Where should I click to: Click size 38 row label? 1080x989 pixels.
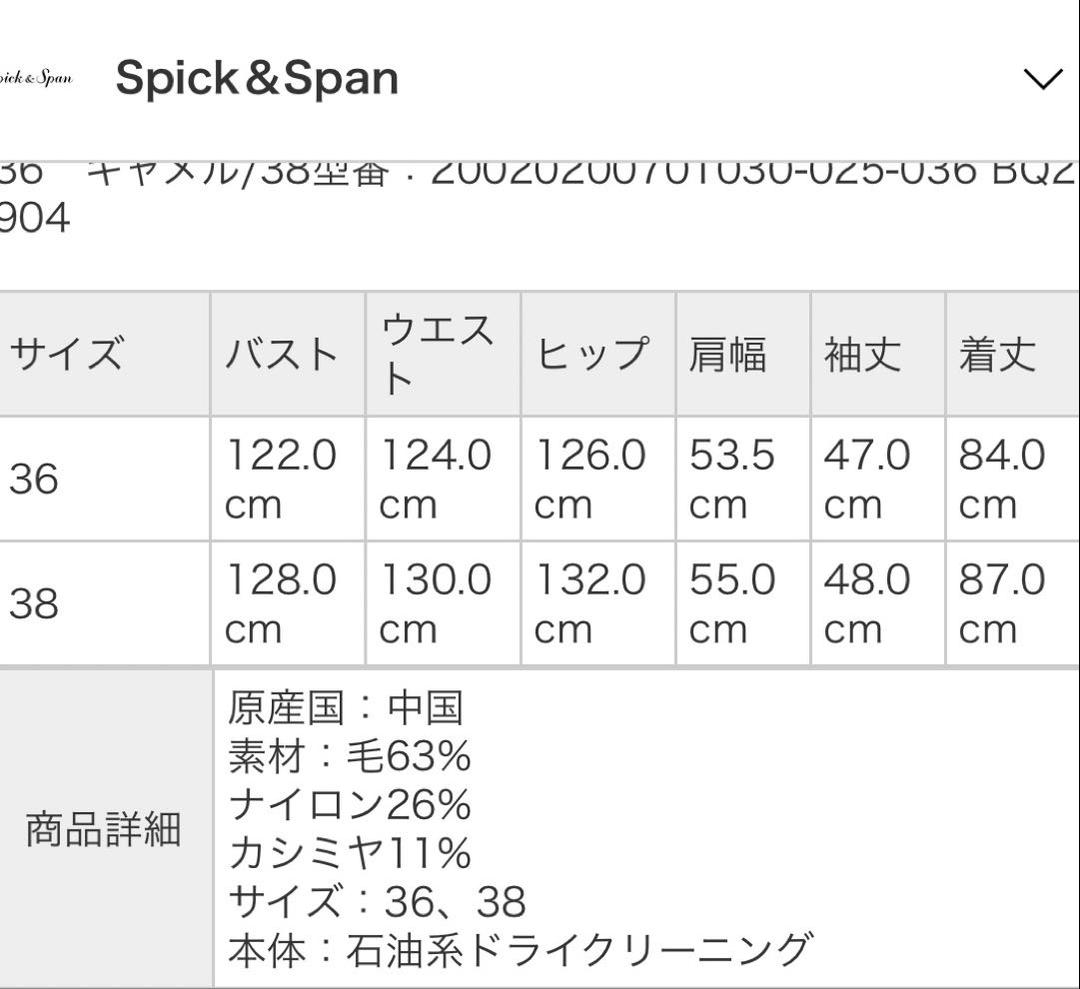30,603
